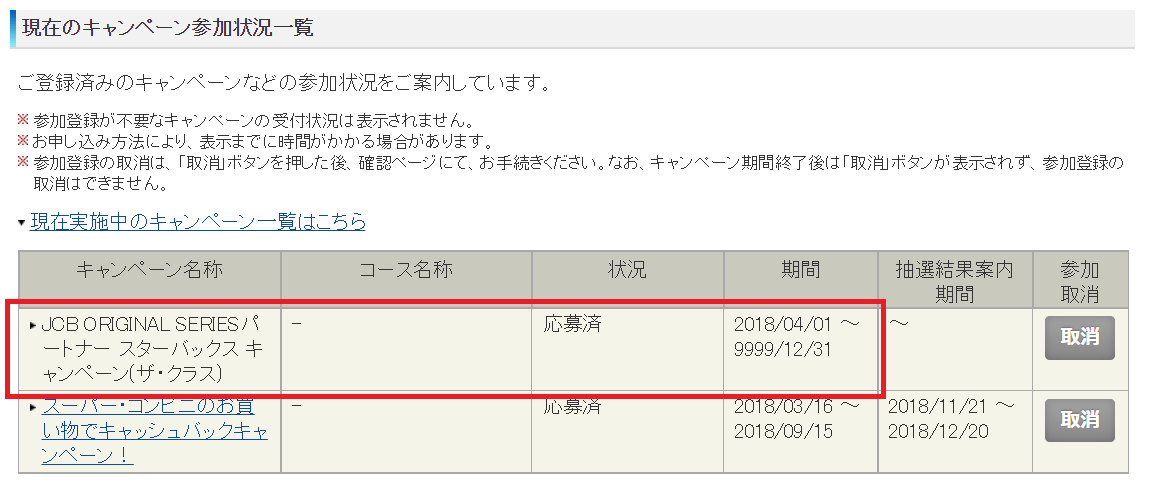
Task: Click the 期間 column header
Action: tap(800, 270)
